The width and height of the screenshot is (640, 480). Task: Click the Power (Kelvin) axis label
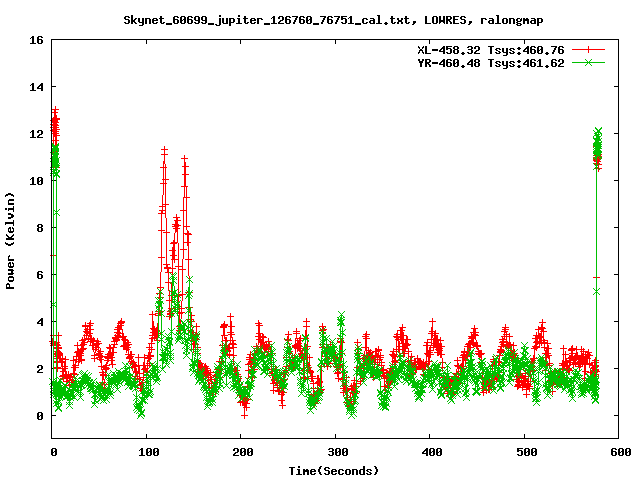[10, 241]
